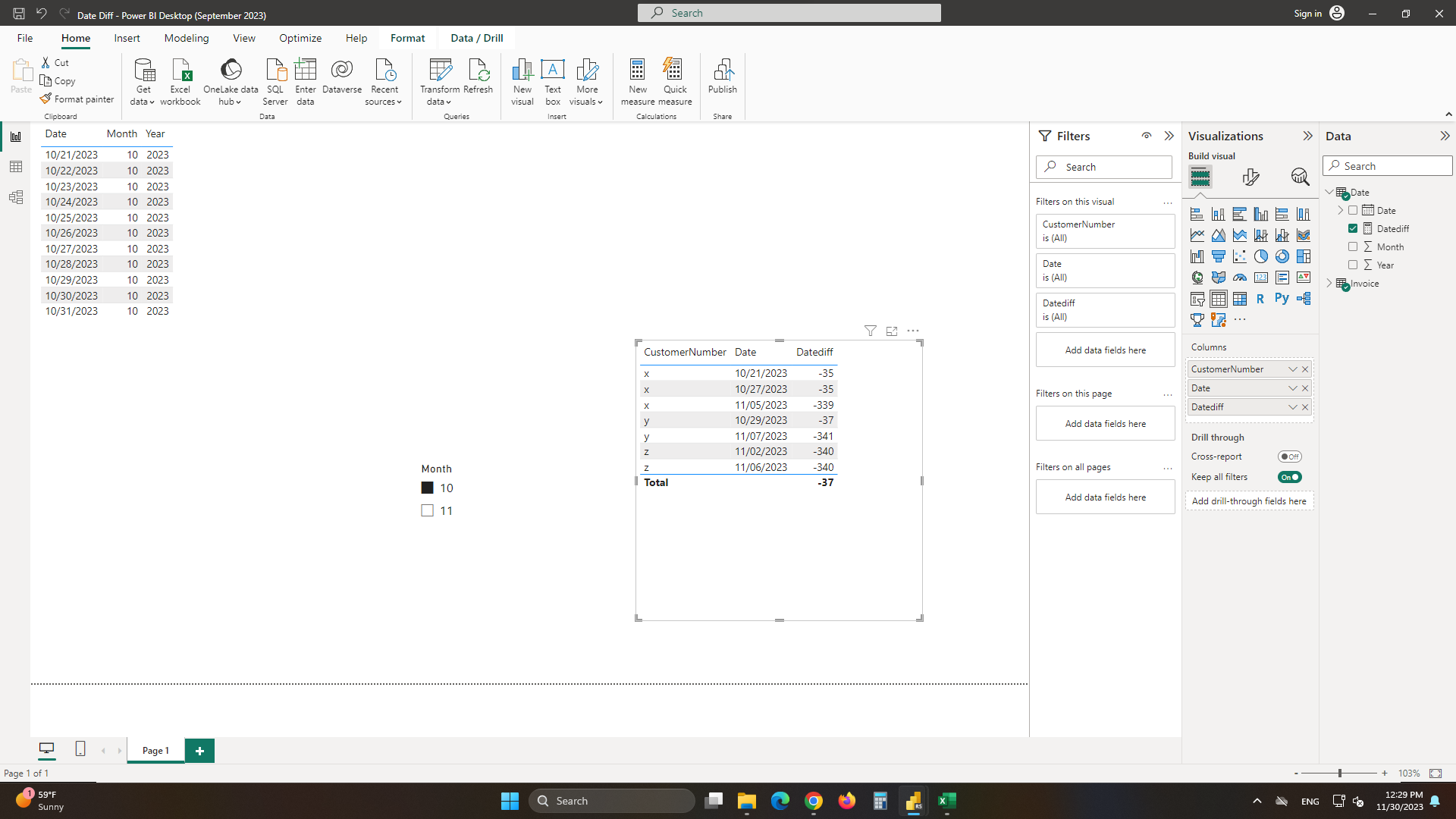Click the zoom slider handle
This screenshot has width=1456, height=819.
tap(1340, 773)
